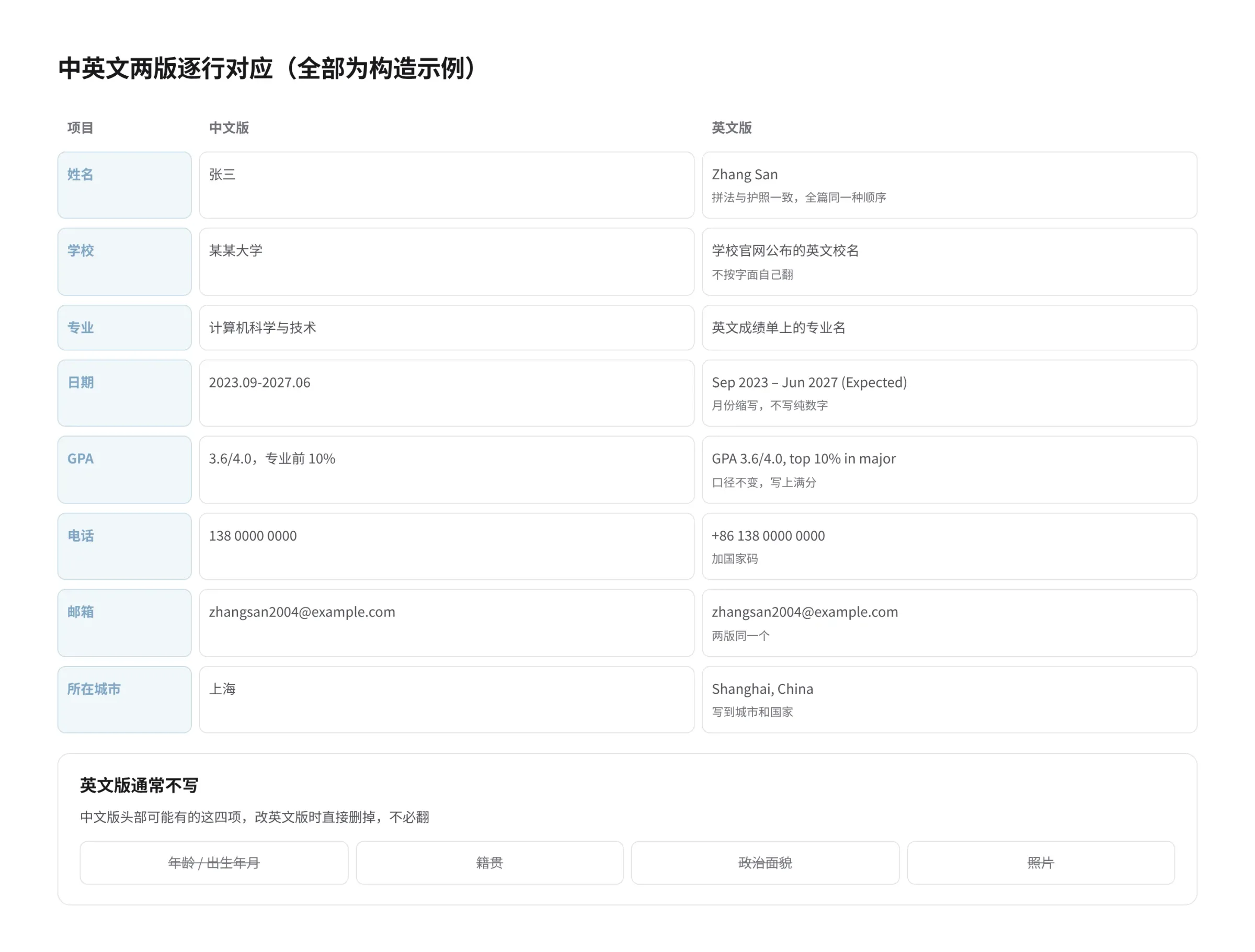Click the 年龄 / 出生年月 strikethrough chip
The image size is (1255, 952).
tap(214, 863)
